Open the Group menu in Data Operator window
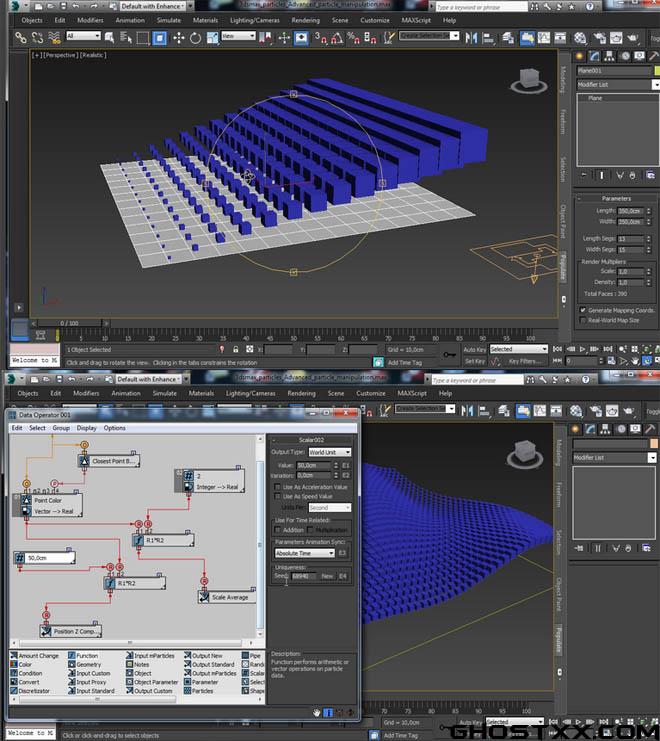 61,428
